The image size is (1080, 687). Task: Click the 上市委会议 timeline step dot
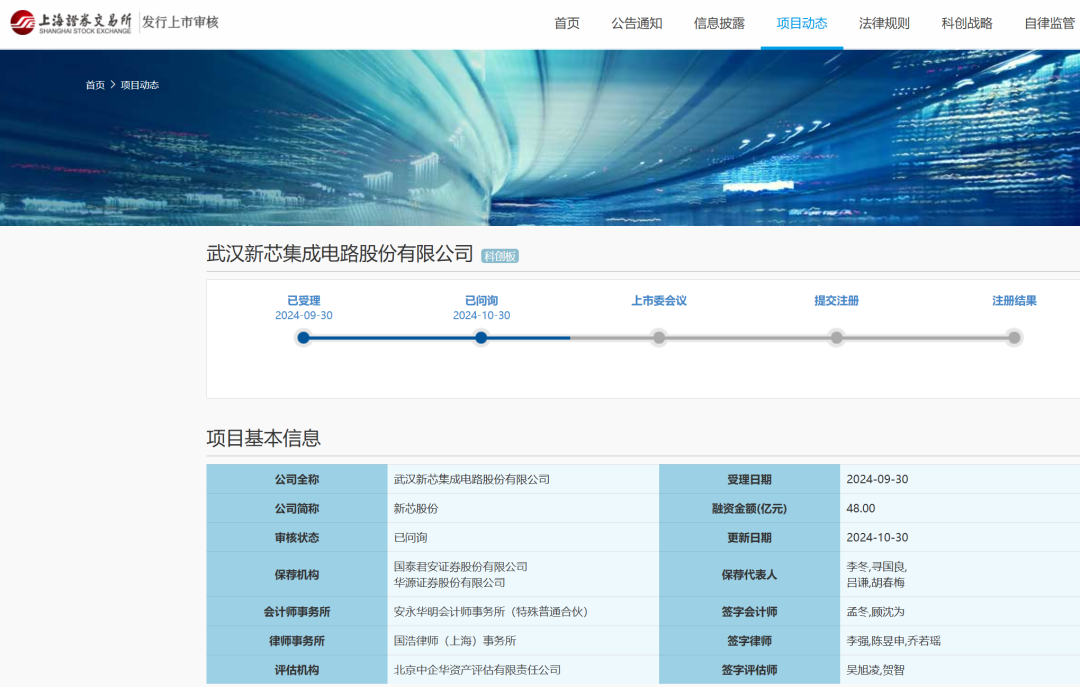point(659,338)
